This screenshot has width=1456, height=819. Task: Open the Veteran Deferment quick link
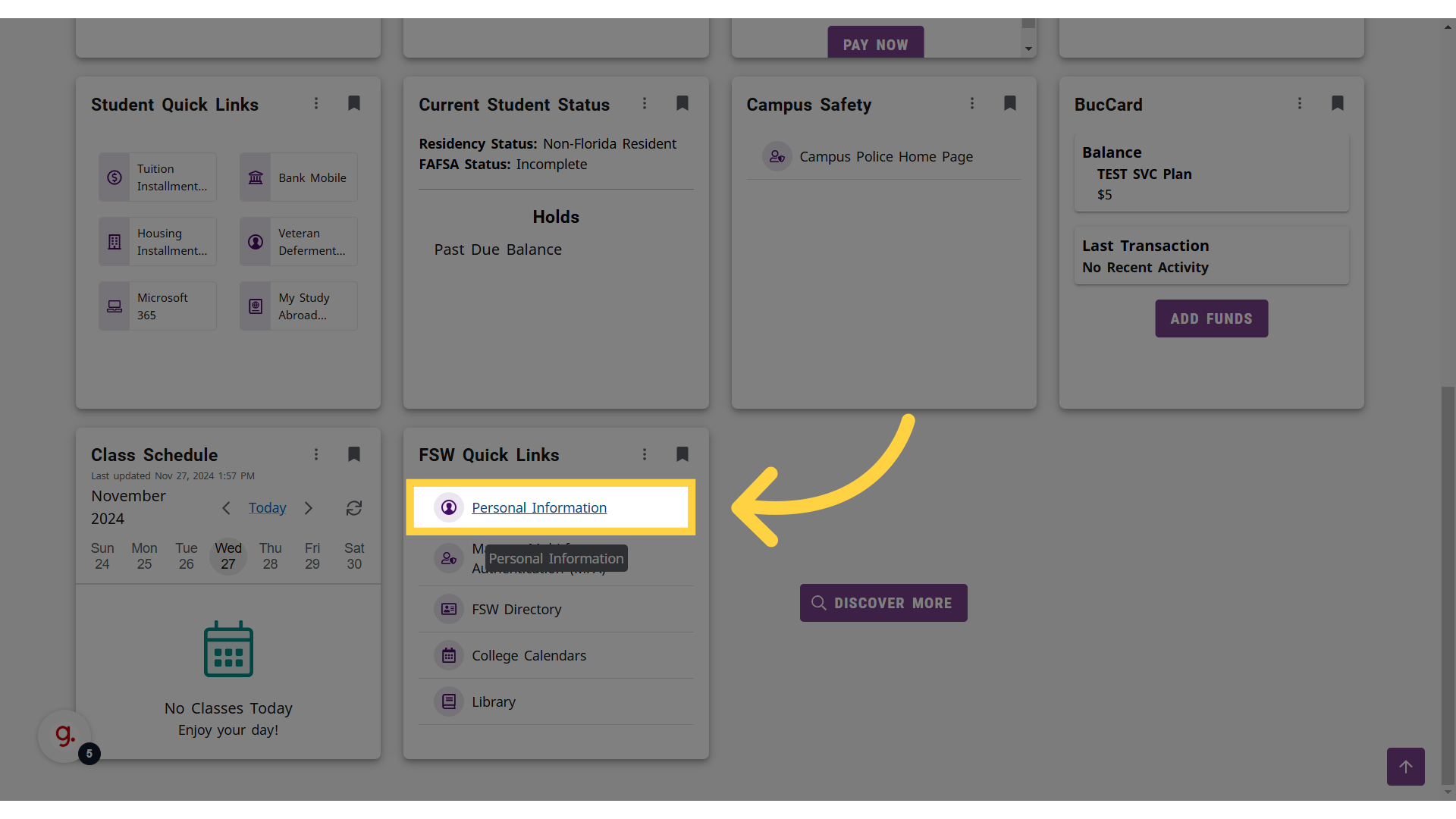[299, 242]
